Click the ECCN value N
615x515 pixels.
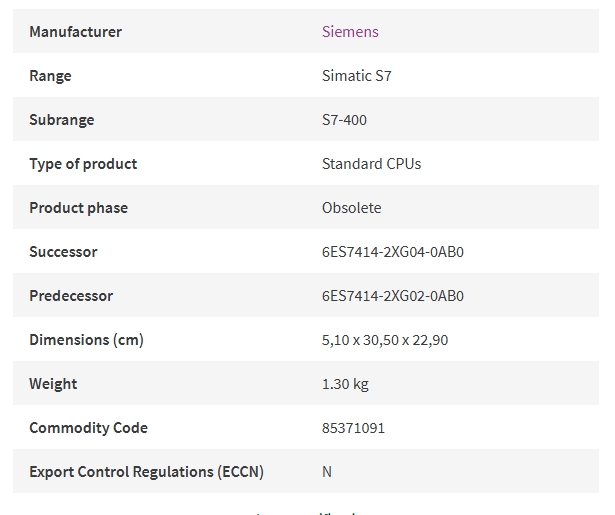click(x=327, y=471)
